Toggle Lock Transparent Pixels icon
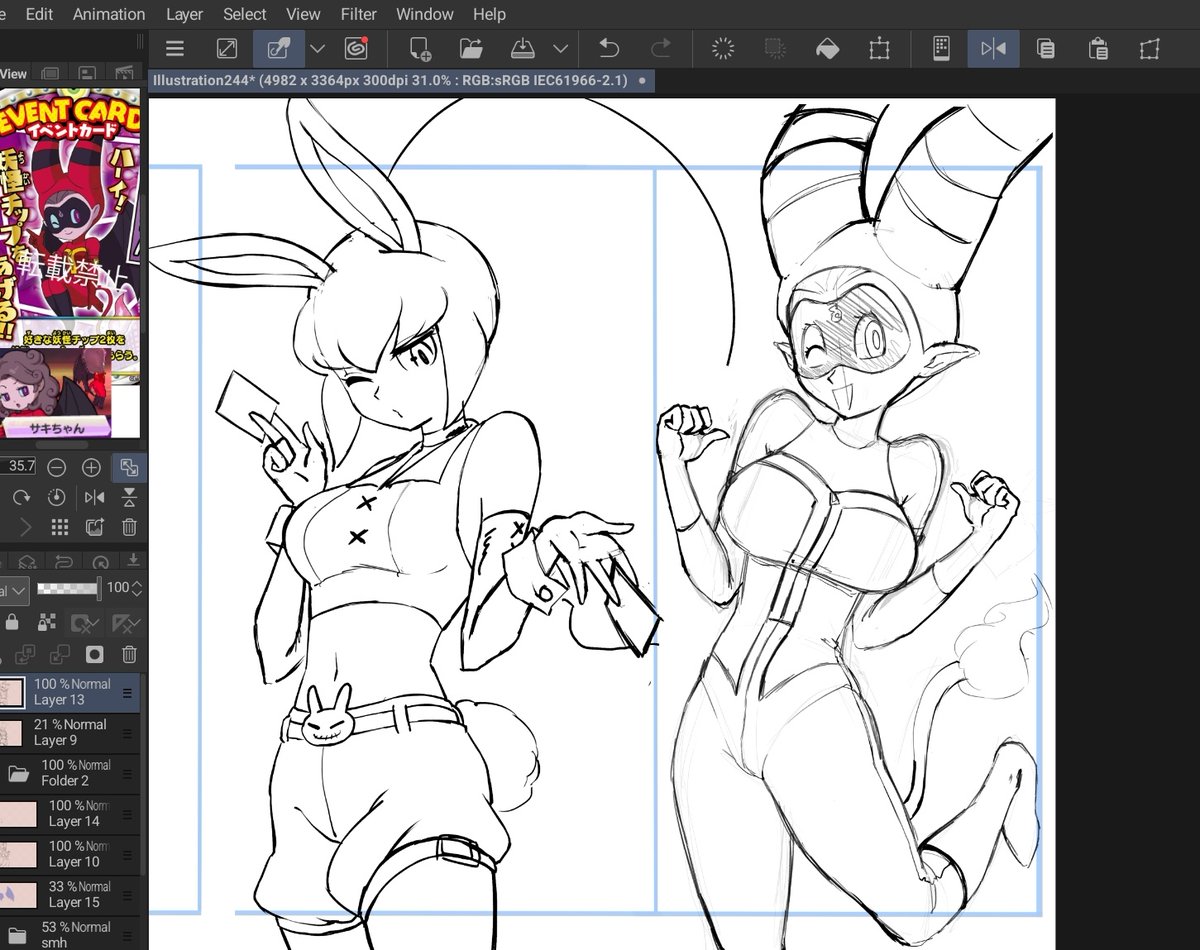The width and height of the screenshot is (1200, 950). point(46,623)
